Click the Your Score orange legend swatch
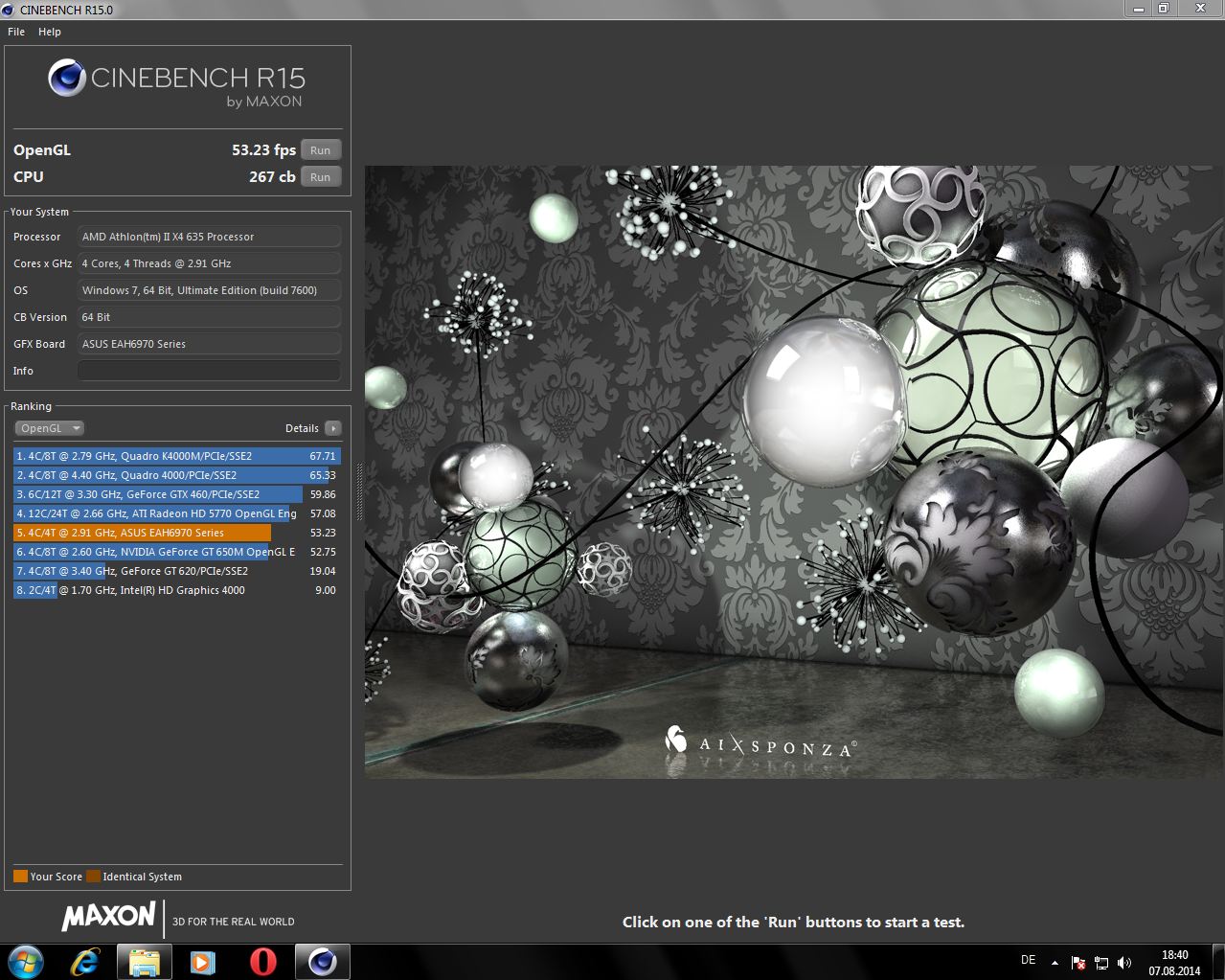 (20, 877)
